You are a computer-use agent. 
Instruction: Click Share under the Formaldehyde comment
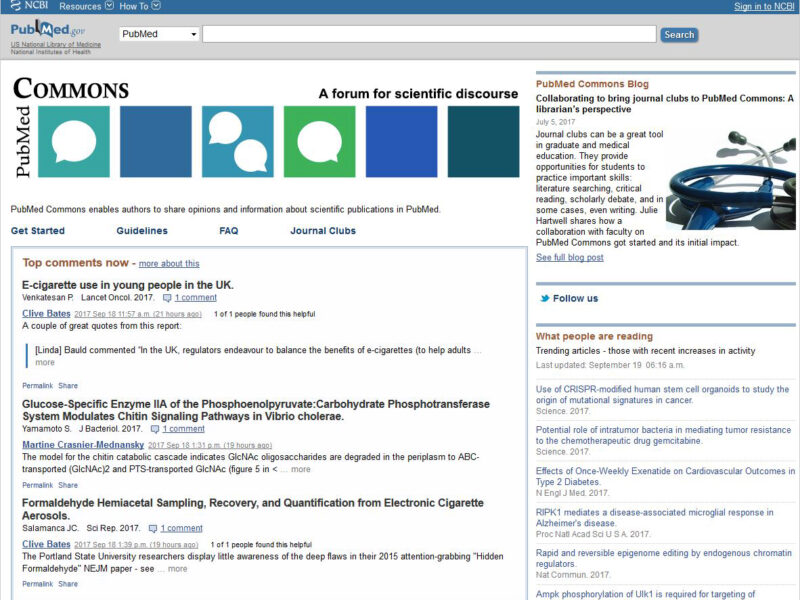tap(68, 584)
